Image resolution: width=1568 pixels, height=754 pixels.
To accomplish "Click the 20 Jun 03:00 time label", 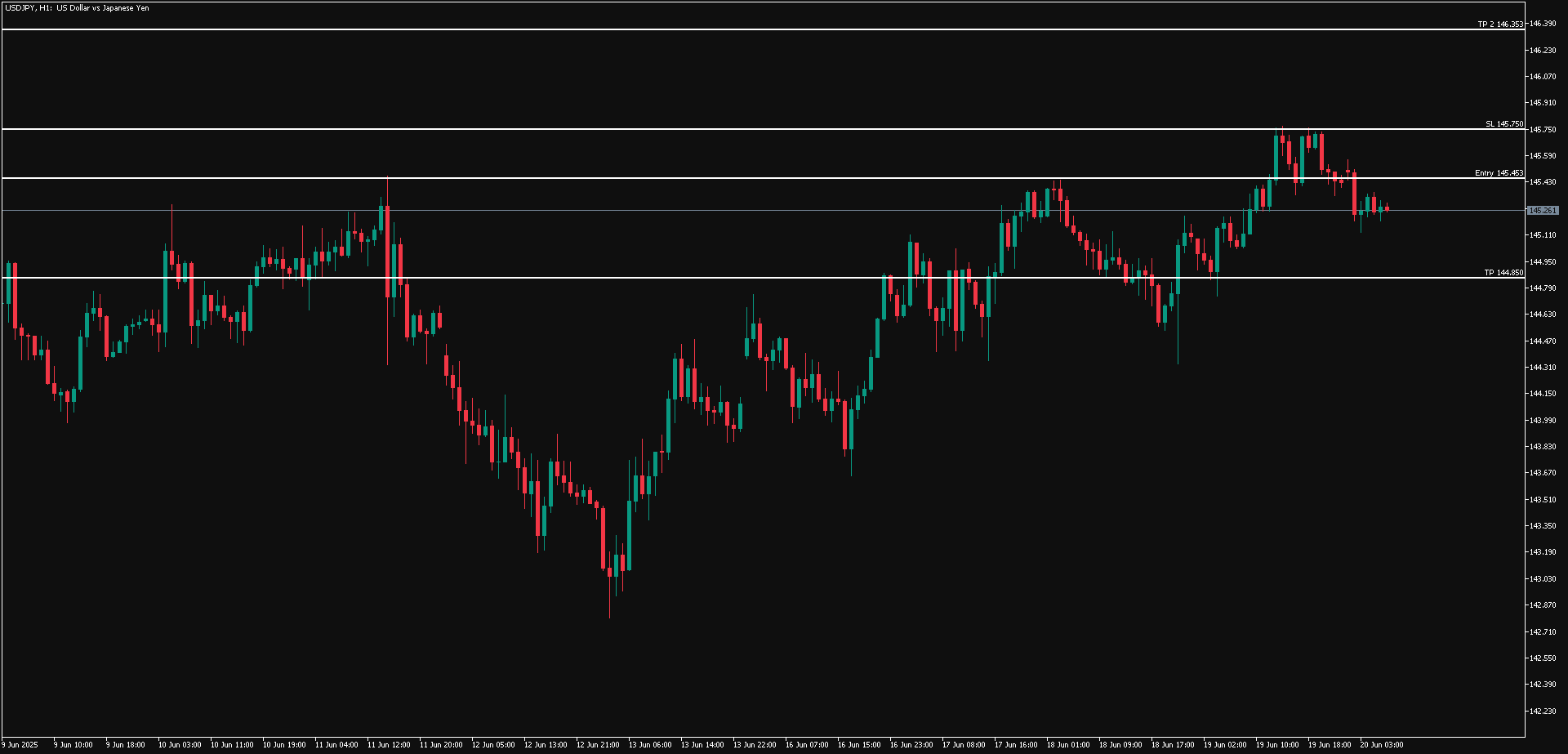I will point(1381,745).
